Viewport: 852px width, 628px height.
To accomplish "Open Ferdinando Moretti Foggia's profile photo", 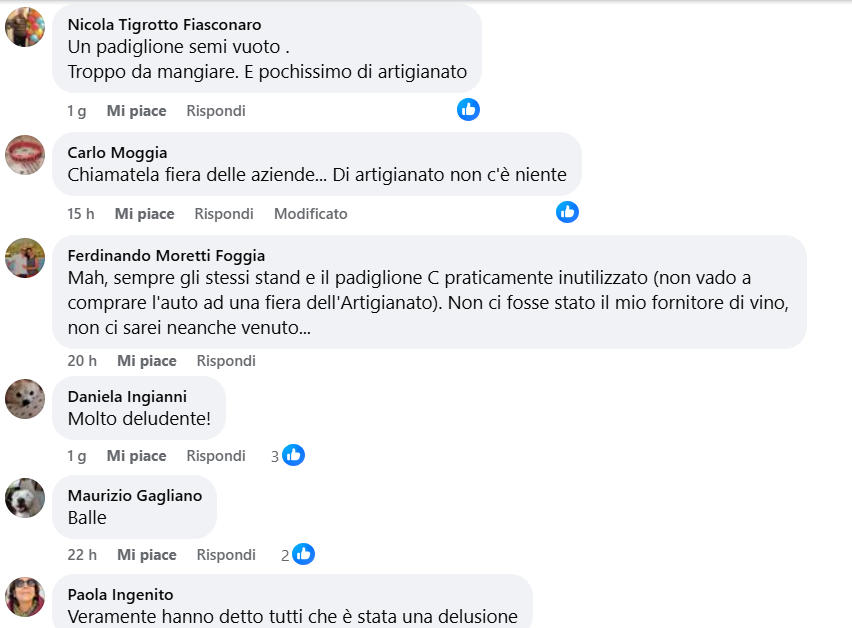I will pos(25,258).
